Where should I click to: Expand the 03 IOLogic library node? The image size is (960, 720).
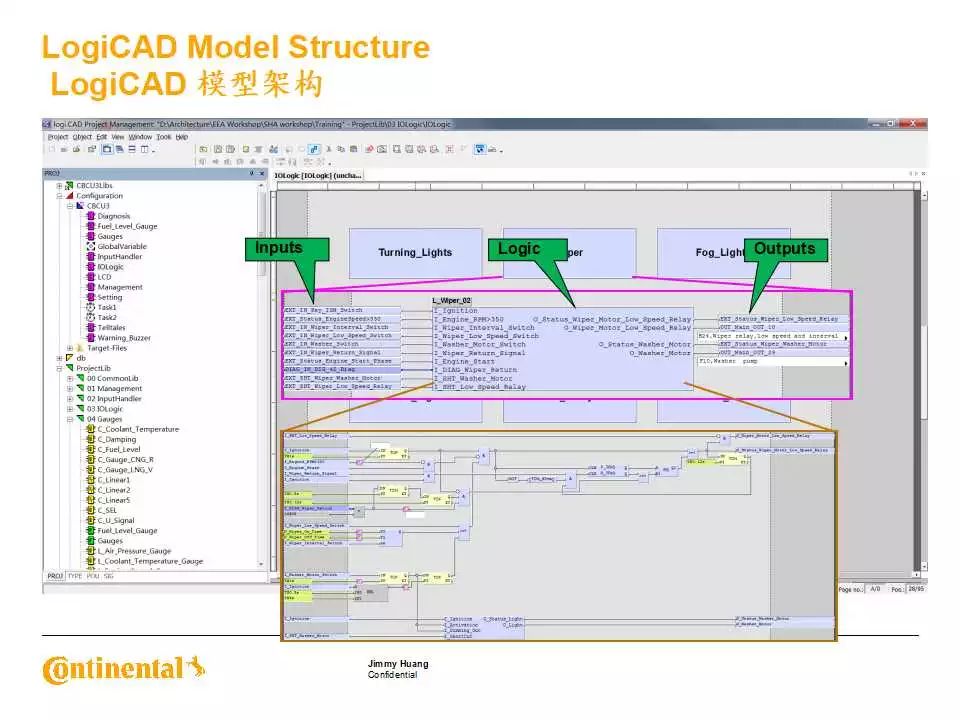tap(69, 409)
